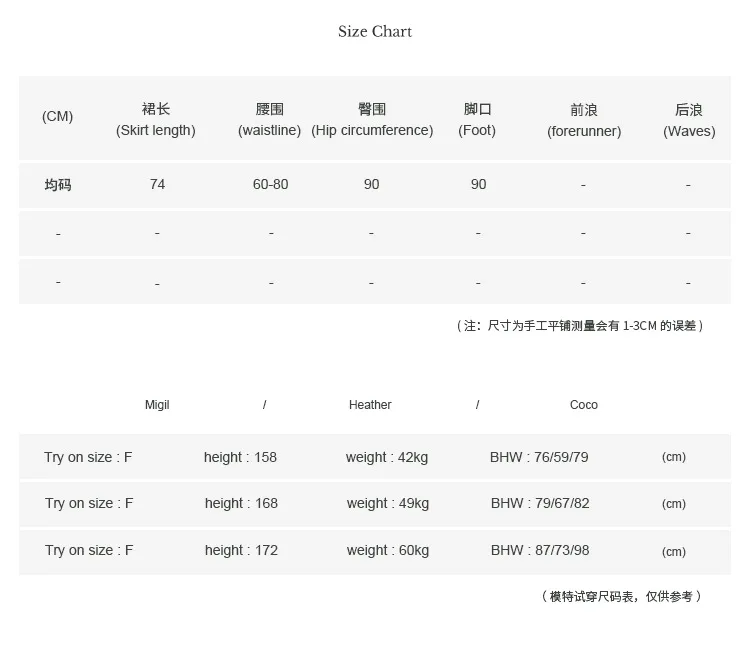Screen dimensions: 750x656
Task: Click the model name Coco
Action: [584, 405]
